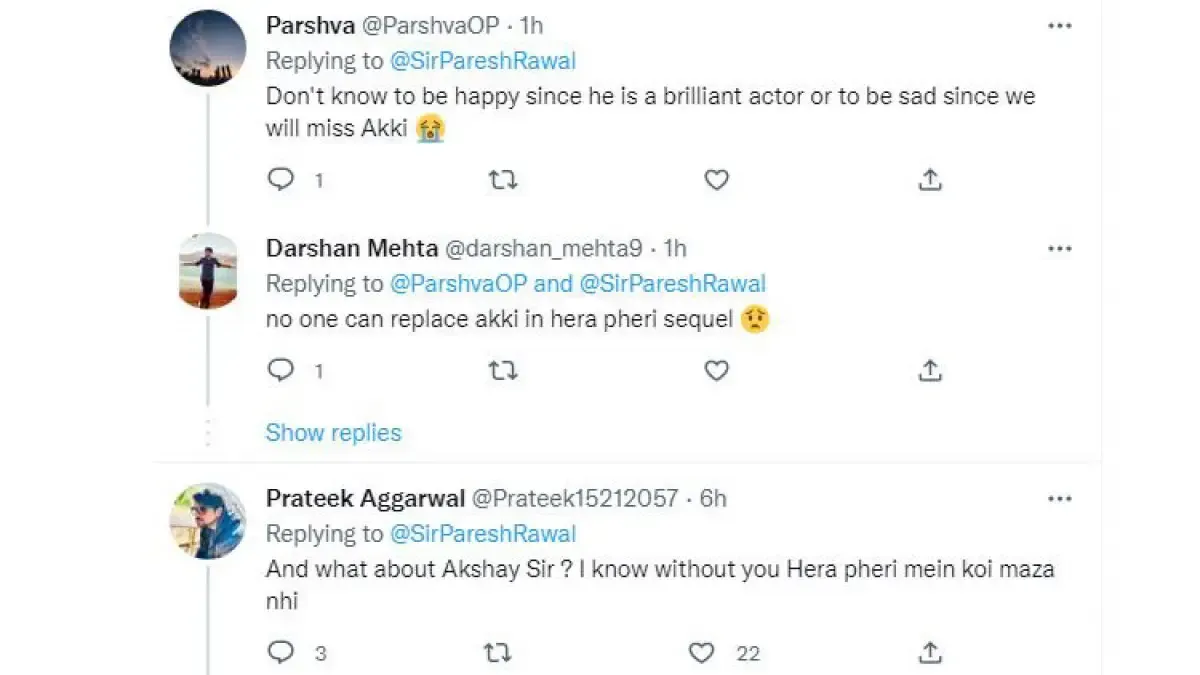The height and width of the screenshot is (675, 1200).
Task: Retweet Parshva's tweet about Akki
Action: [502, 180]
